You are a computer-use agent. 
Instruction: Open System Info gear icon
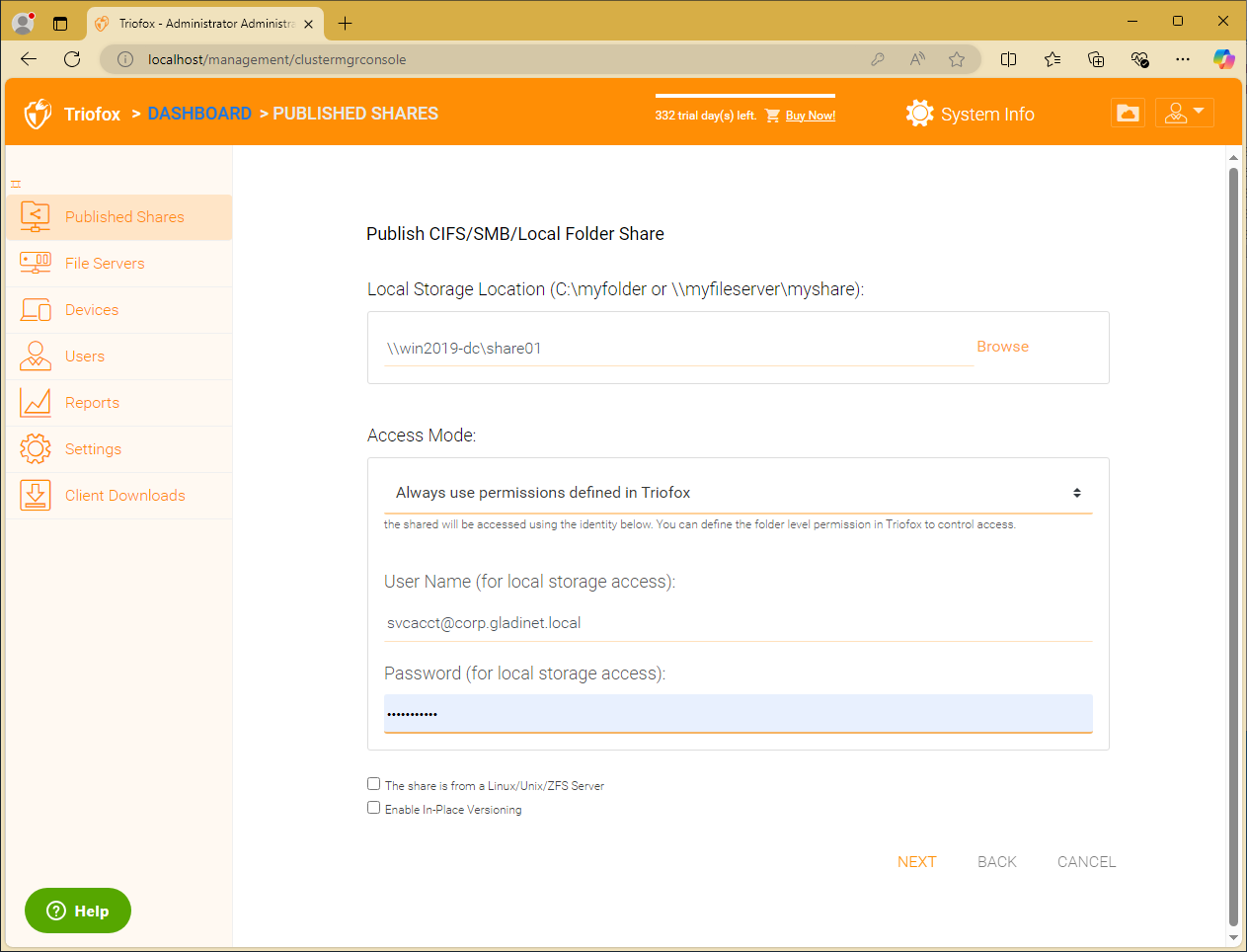point(919,114)
